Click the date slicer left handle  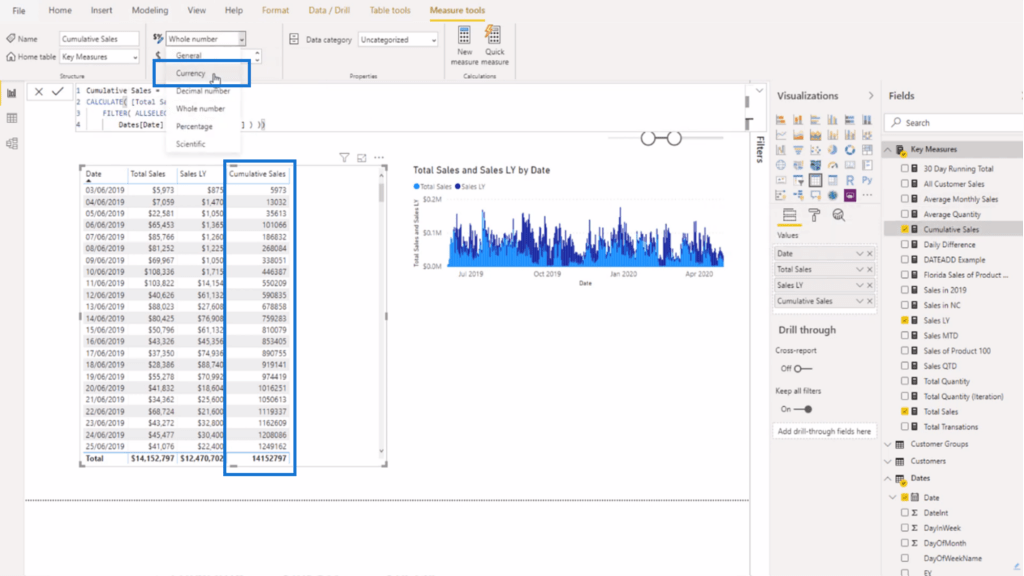pyautogui.click(x=648, y=138)
